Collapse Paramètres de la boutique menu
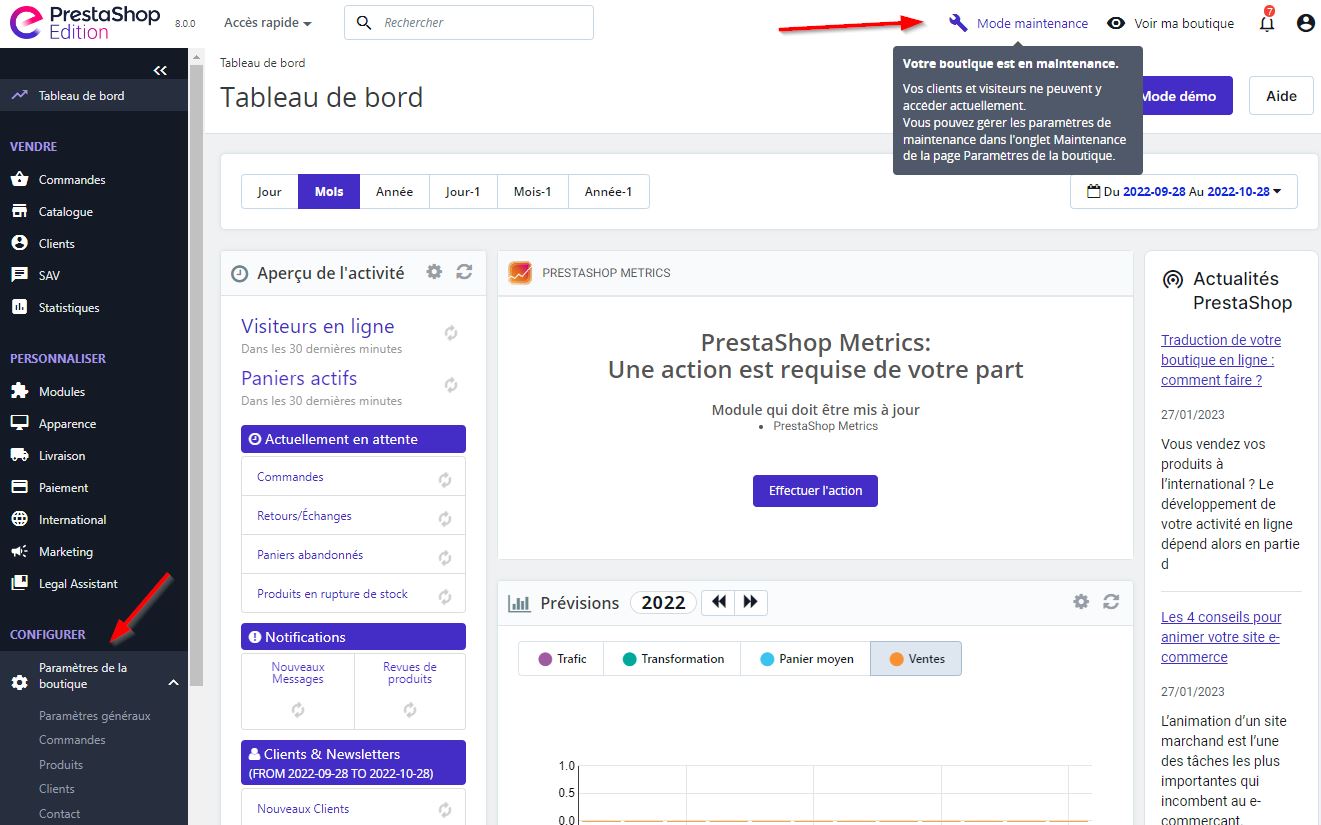The image size is (1321, 825). coord(173,683)
